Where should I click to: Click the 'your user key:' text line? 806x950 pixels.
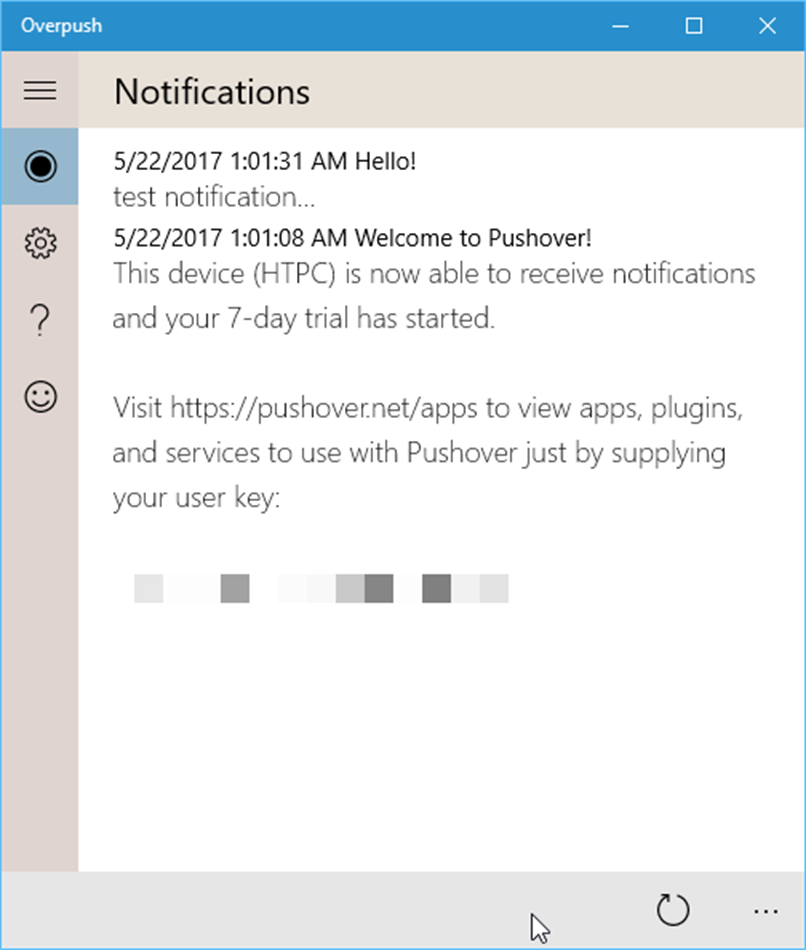(197, 498)
